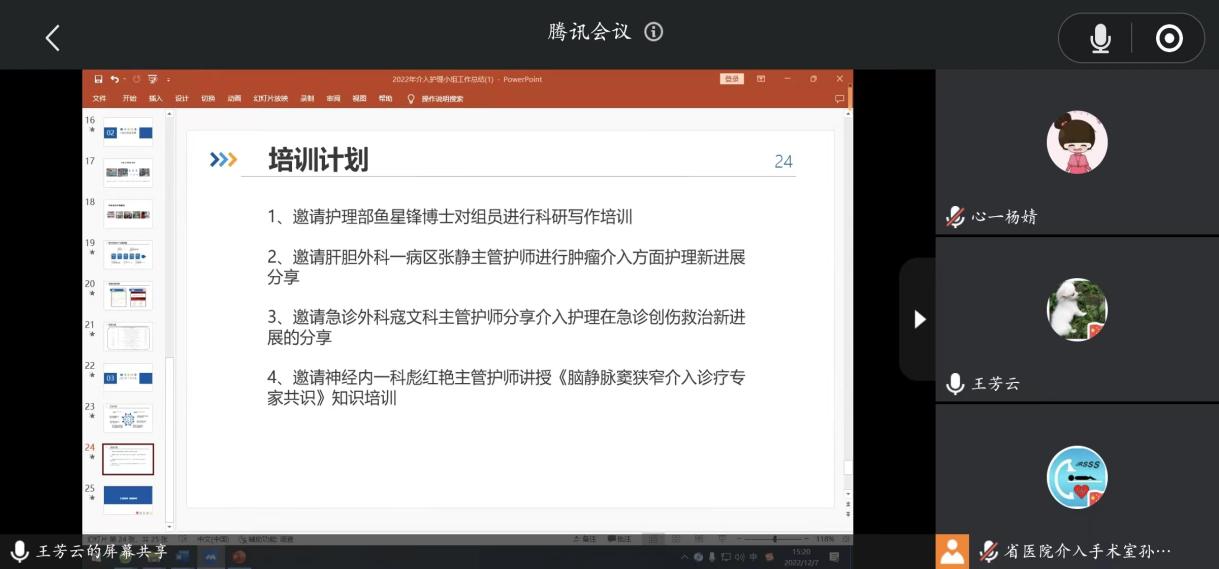
Task: Open the ribbon display options icon
Action: pyautogui.click(x=761, y=79)
